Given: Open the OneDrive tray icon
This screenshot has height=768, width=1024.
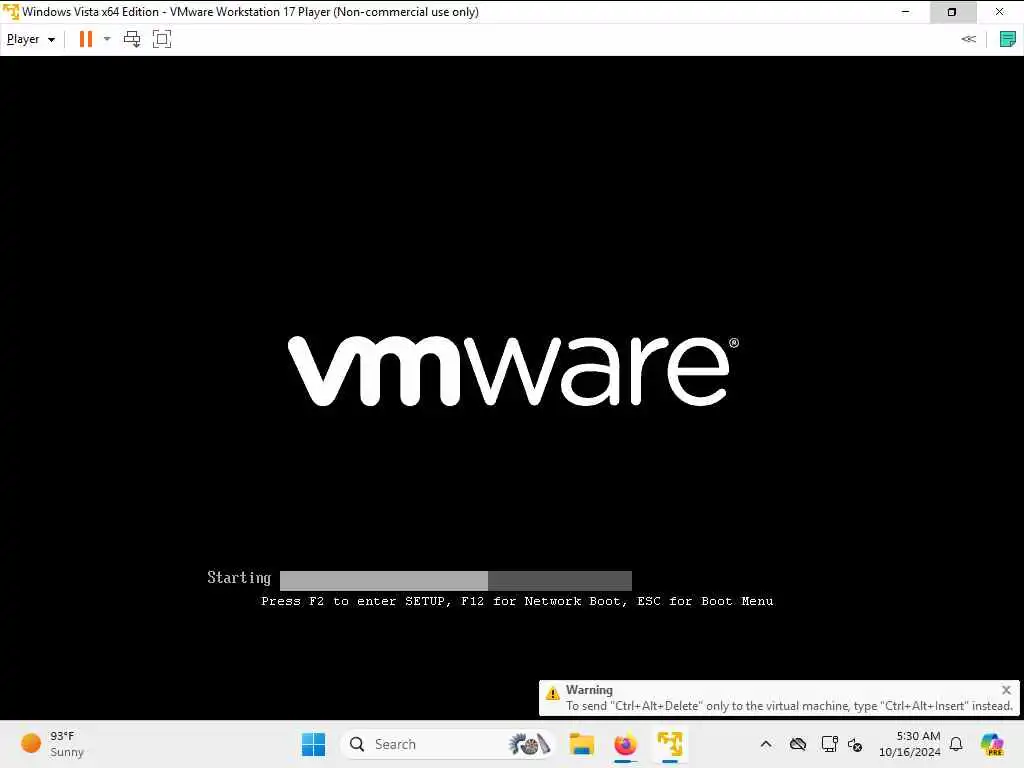Looking at the screenshot, I should pyautogui.click(x=797, y=744).
